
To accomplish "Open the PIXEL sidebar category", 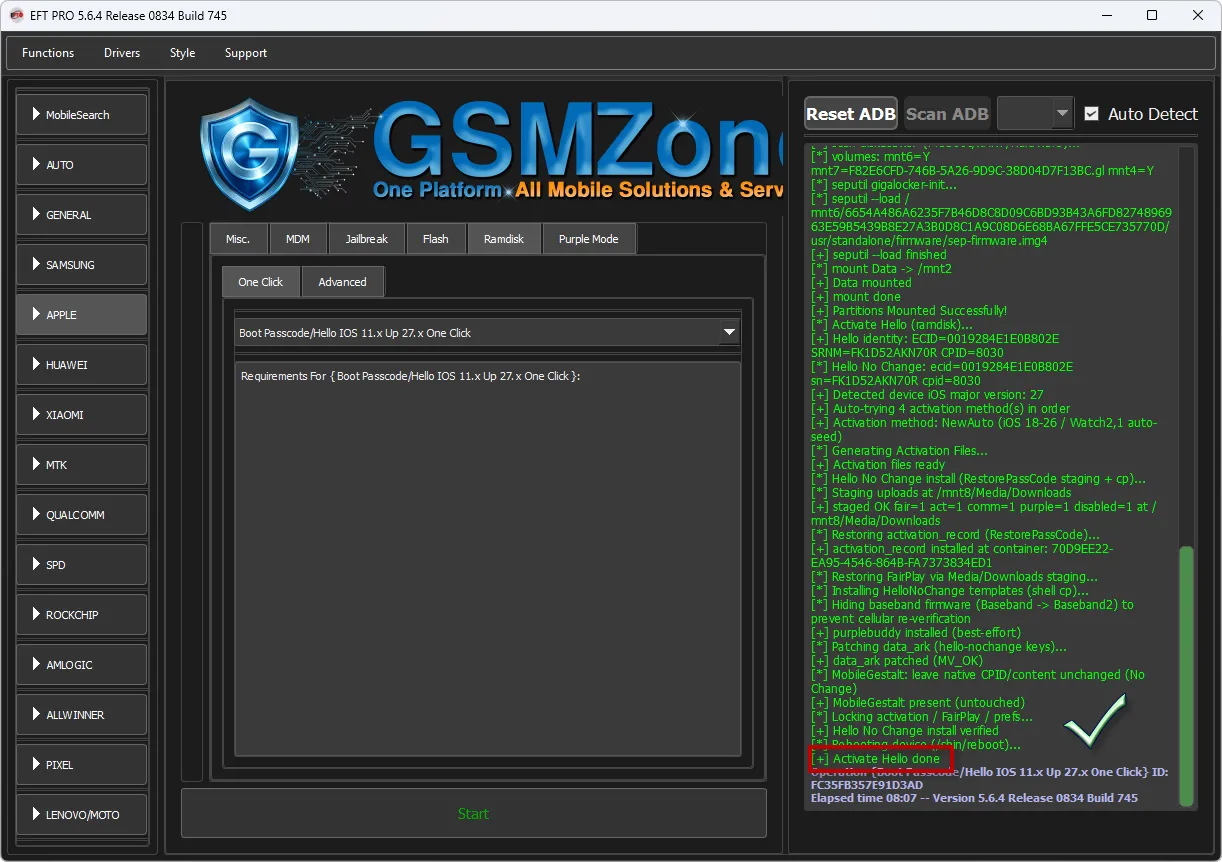I will (82, 765).
